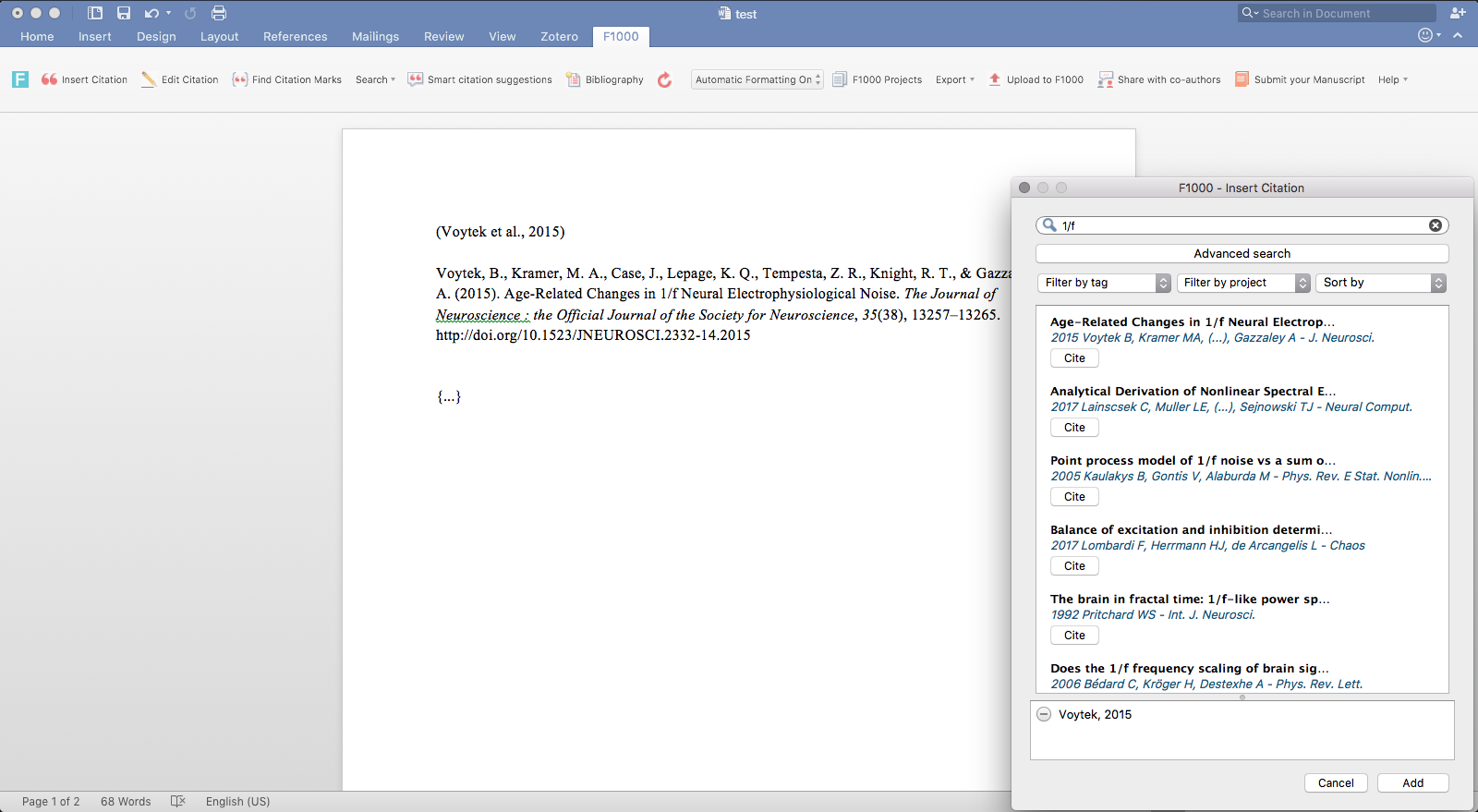Open the Mailings tab
The height and width of the screenshot is (812, 1478).
pos(376,36)
